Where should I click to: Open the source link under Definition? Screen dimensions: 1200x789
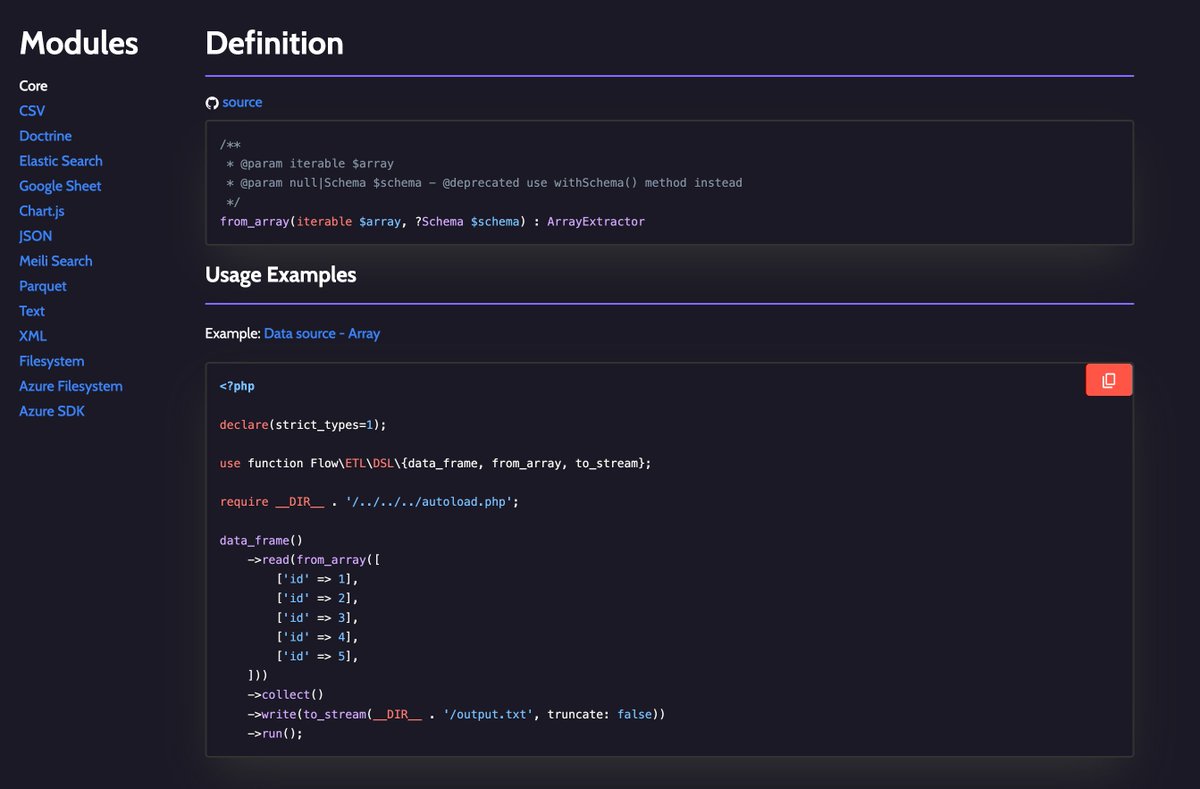tap(242, 102)
